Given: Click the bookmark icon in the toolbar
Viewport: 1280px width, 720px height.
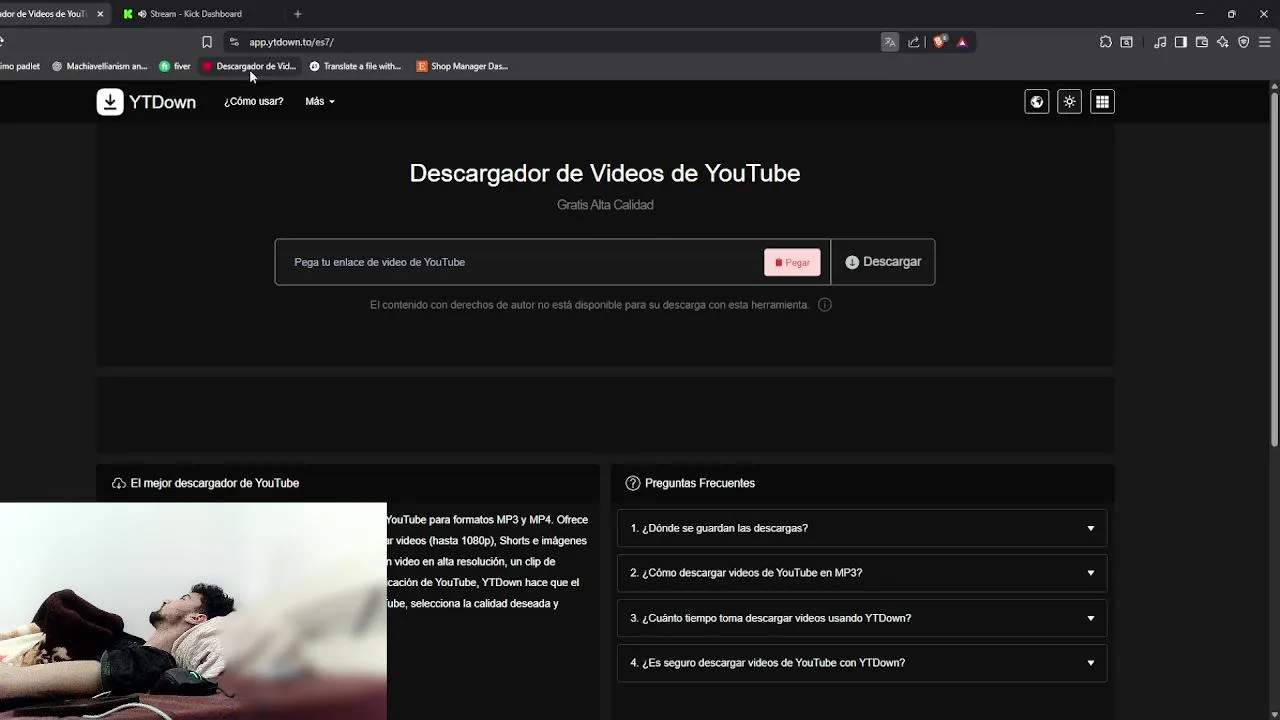Looking at the screenshot, I should 207,42.
